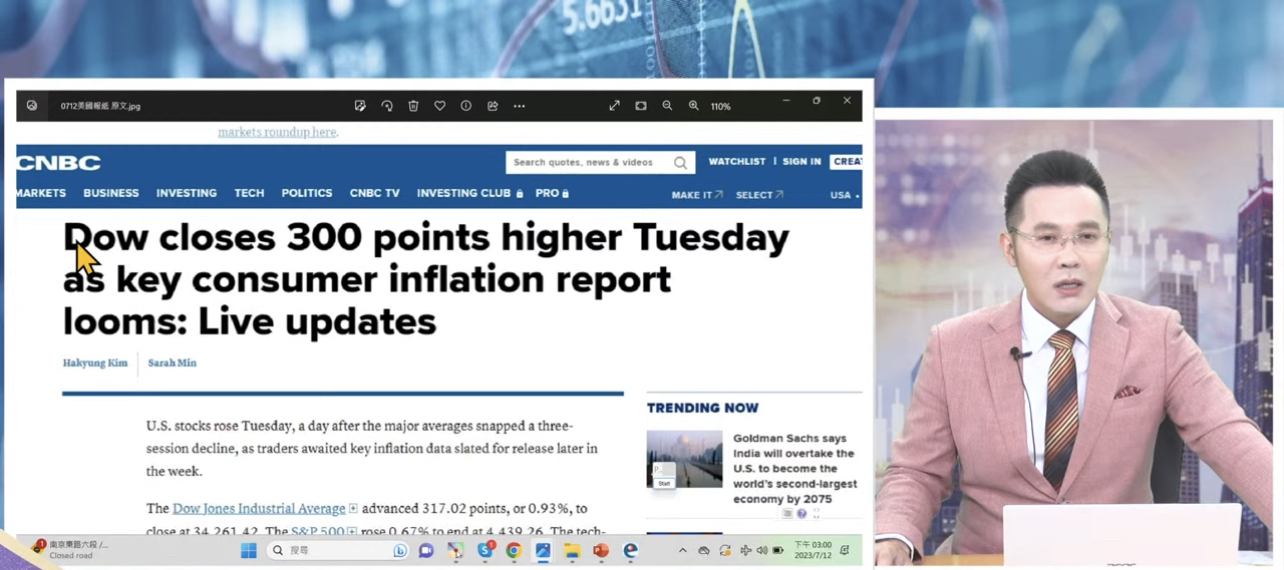Open the TECH menu item
Screen dimensions: 1284x570
click(x=249, y=193)
